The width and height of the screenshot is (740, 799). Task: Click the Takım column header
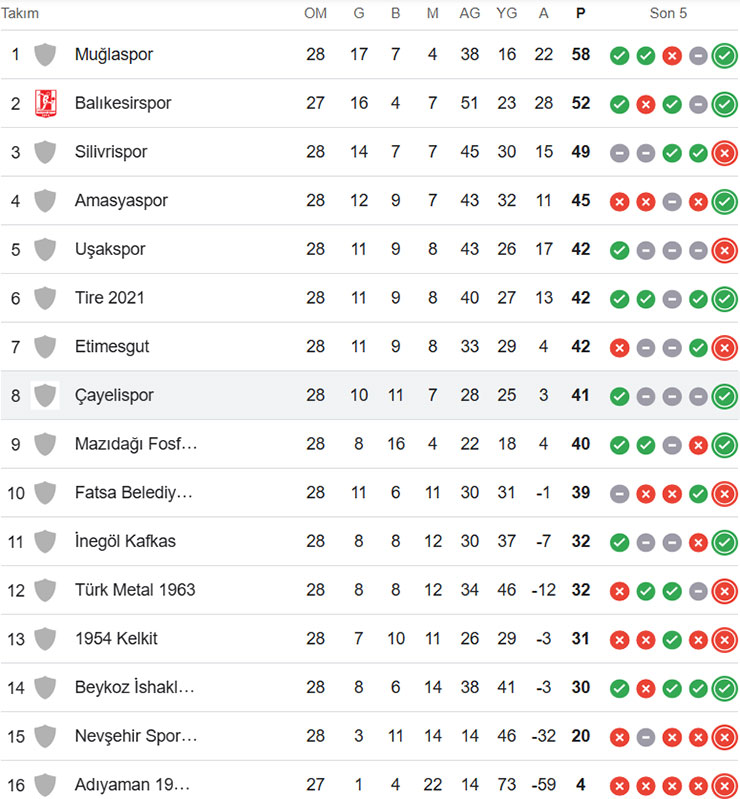click(20, 14)
